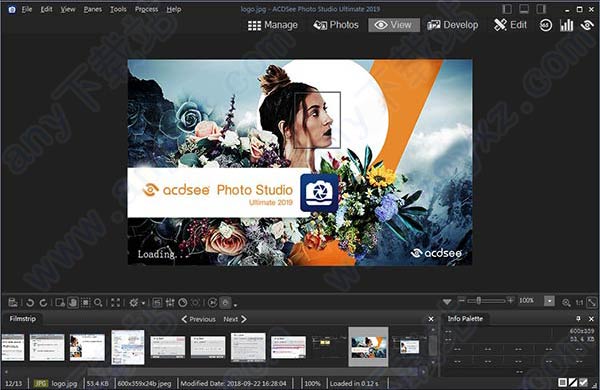
Task: Click the save/external editor icon in bottom toolbar
Action: tap(13, 303)
